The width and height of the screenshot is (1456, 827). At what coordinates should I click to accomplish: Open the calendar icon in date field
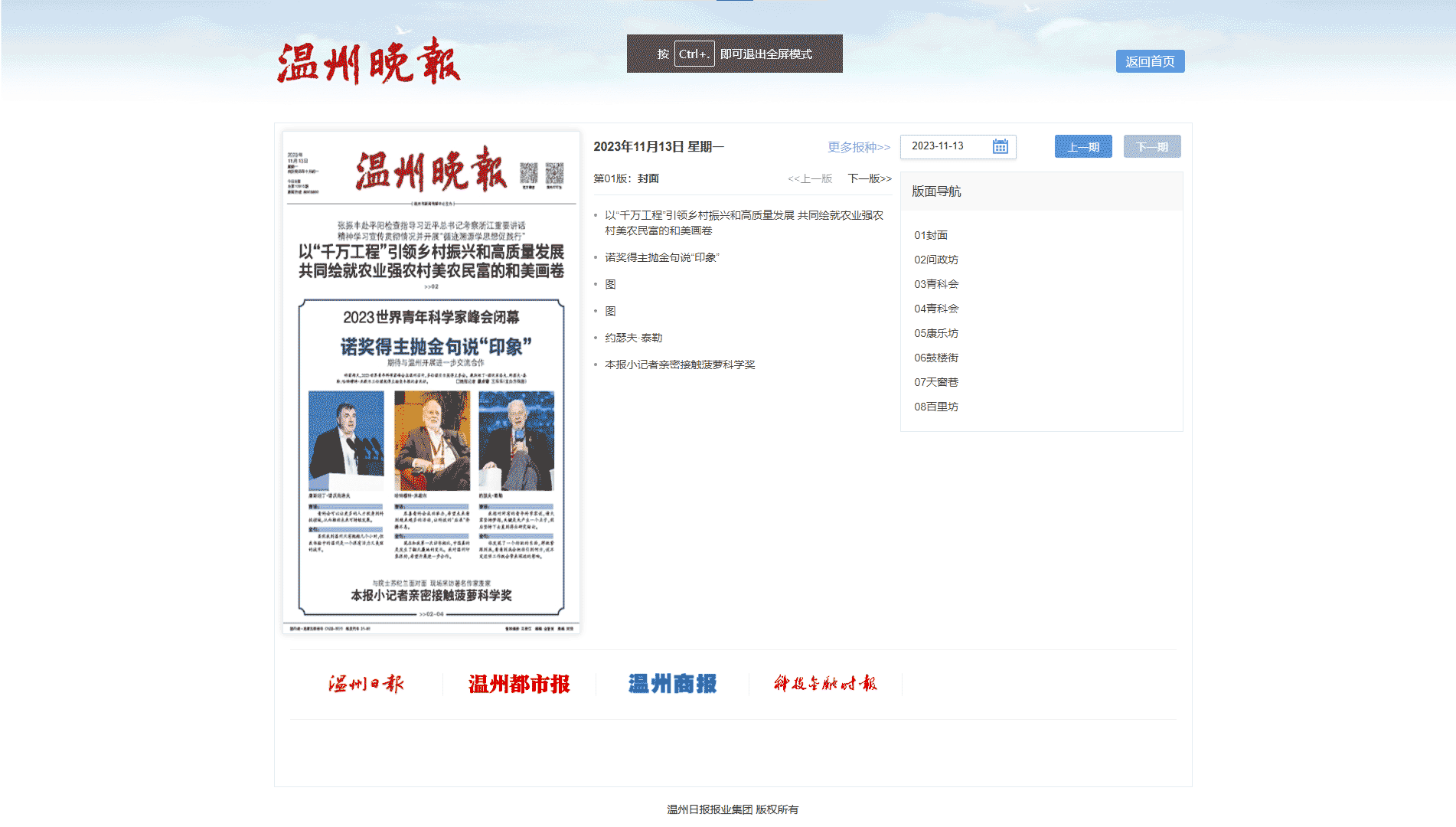[1000, 146]
